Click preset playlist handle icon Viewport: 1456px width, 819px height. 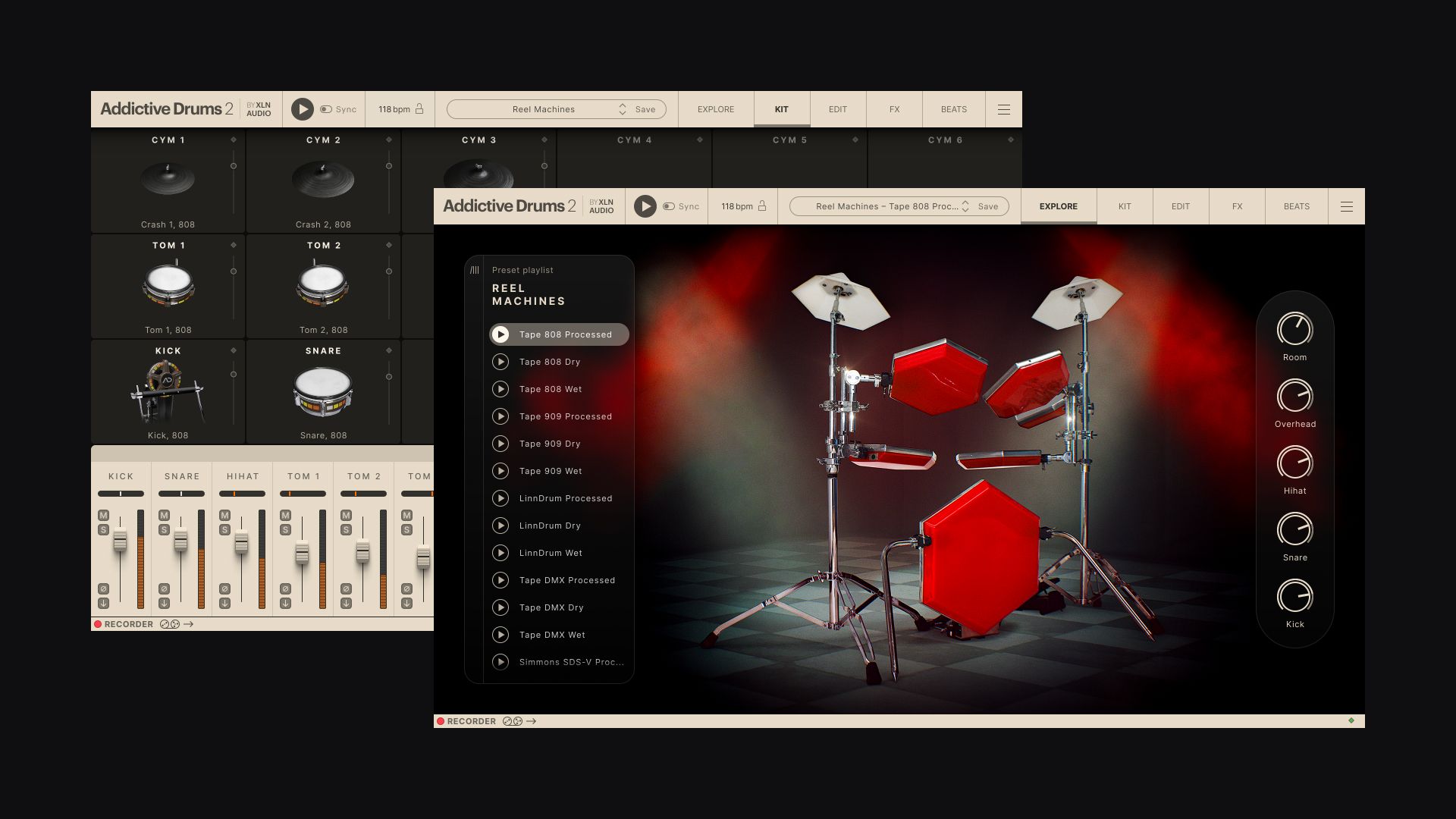[x=475, y=270]
